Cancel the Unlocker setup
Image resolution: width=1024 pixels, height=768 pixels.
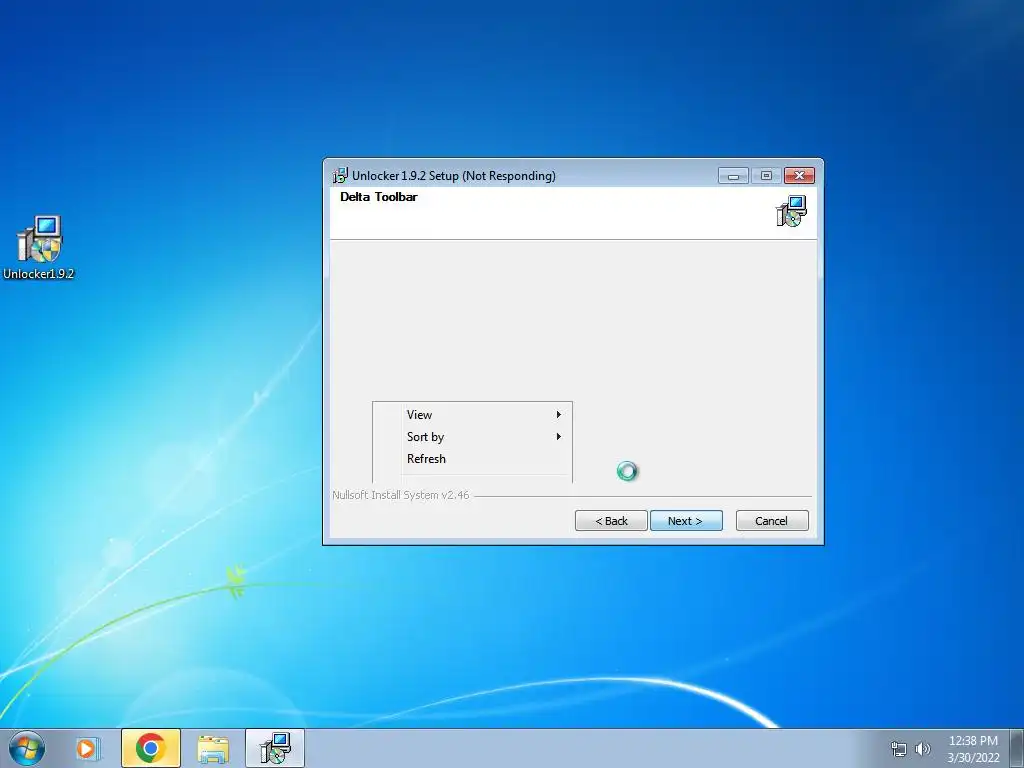772,520
